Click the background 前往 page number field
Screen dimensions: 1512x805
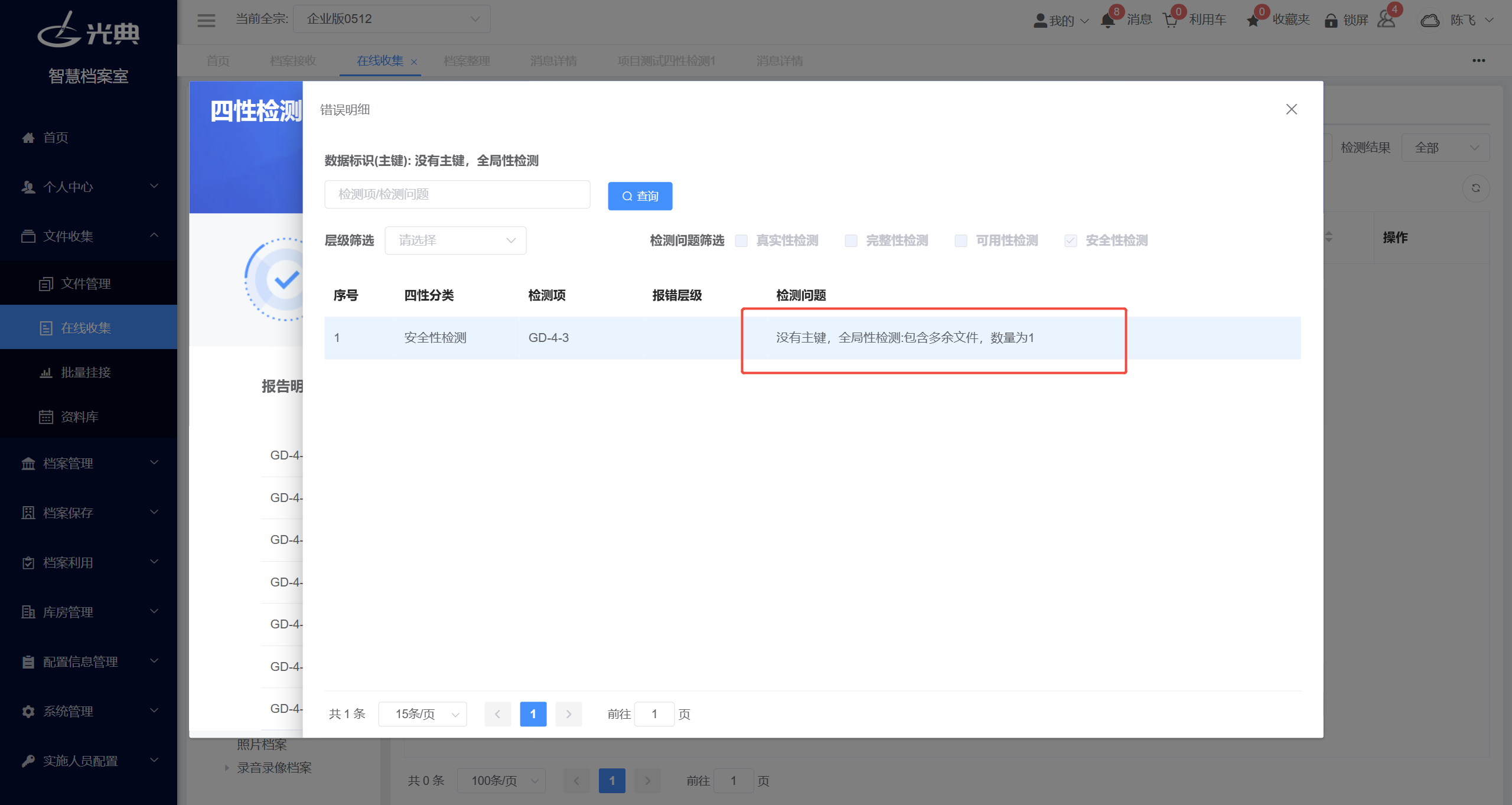coord(734,781)
